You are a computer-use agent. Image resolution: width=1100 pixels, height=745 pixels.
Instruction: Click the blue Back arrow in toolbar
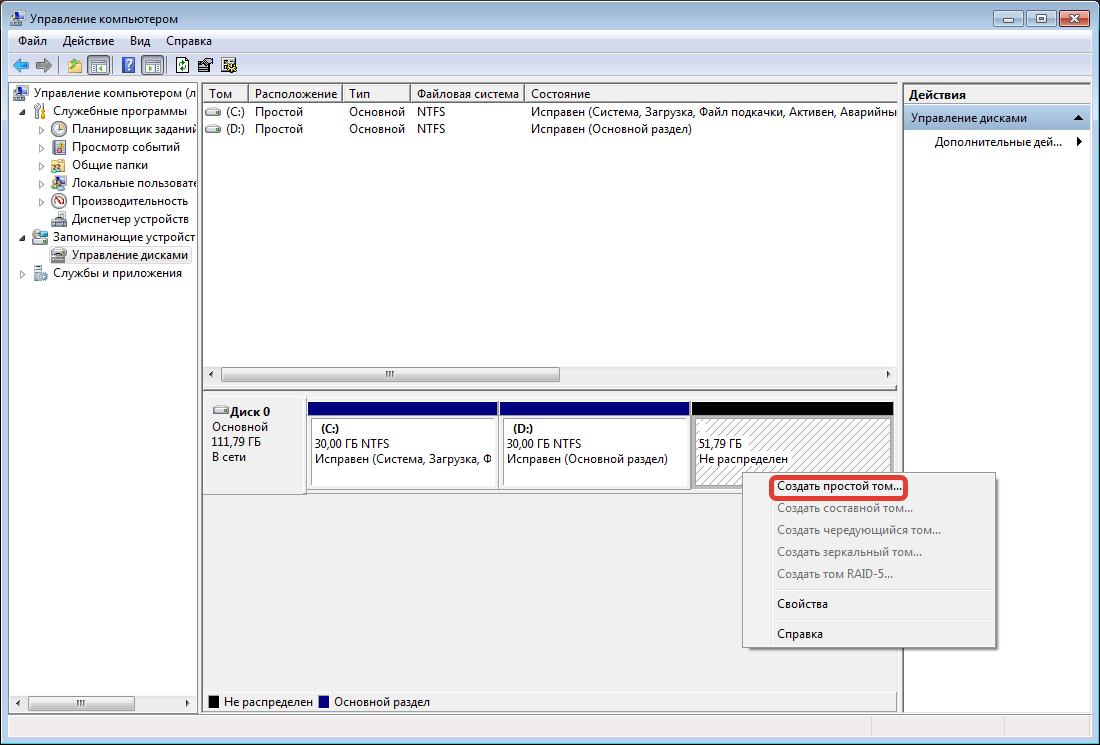pyautogui.click(x=21, y=66)
